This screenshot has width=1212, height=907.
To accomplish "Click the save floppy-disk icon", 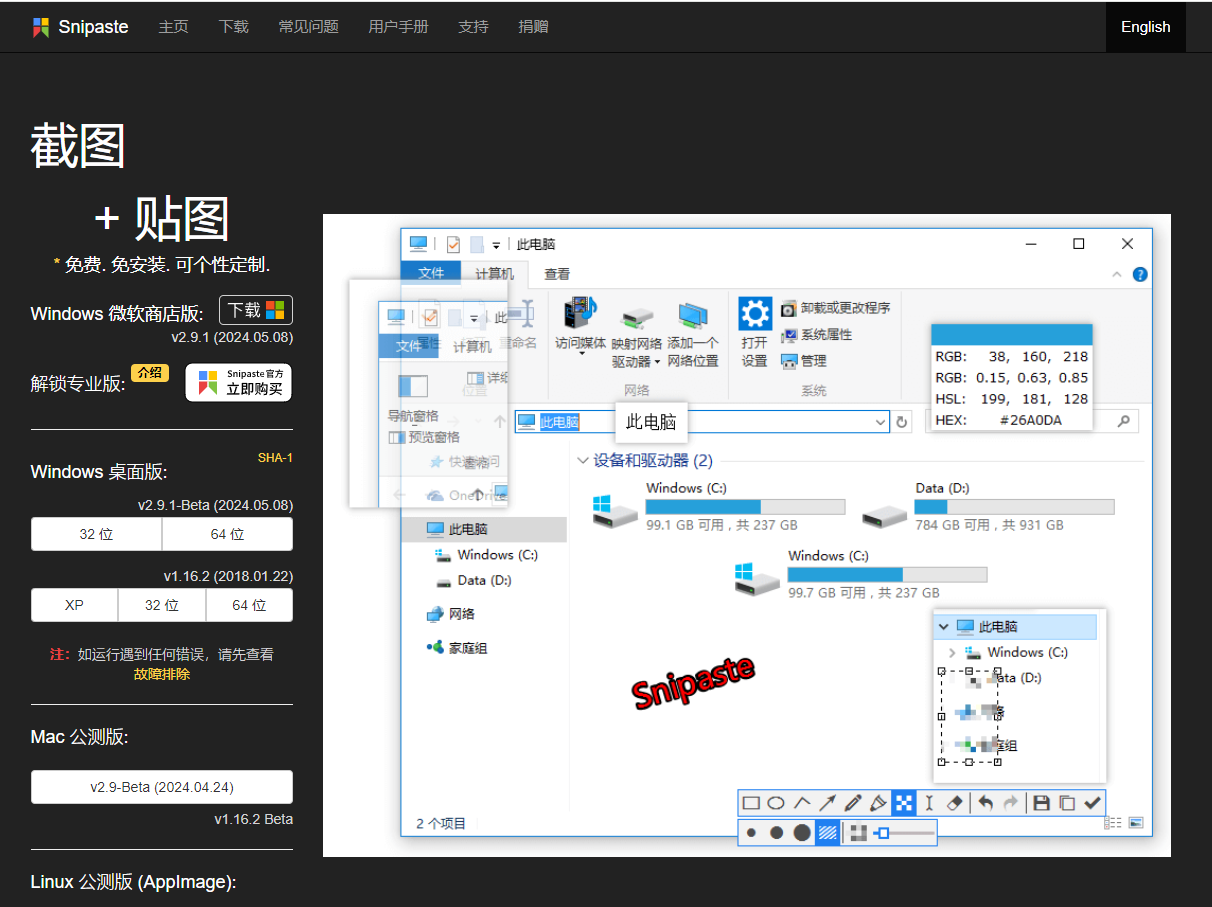I will pyautogui.click(x=1041, y=803).
